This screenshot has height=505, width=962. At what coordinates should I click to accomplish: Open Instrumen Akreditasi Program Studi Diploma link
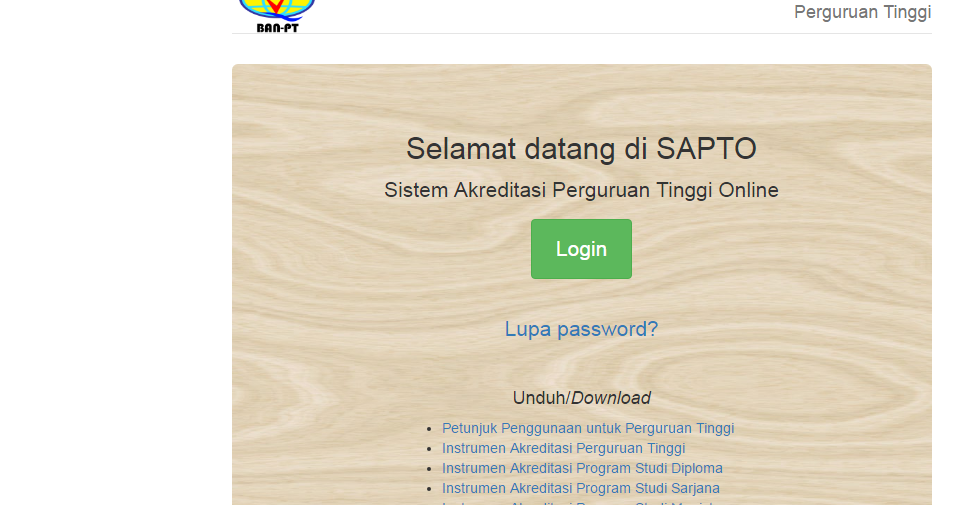[x=582, y=468]
